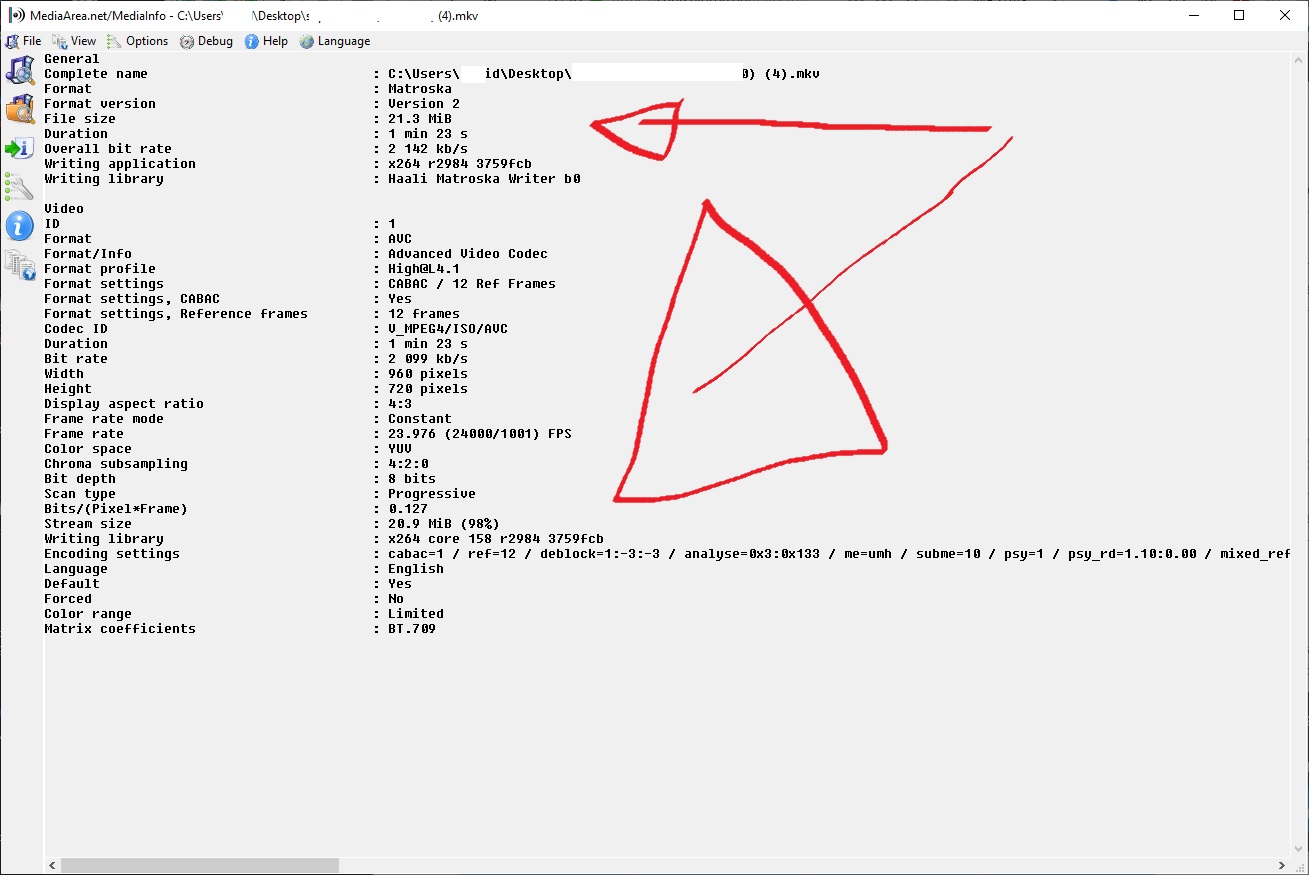The width and height of the screenshot is (1309, 875).
Task: Click the horizontal scrollbar right arrow
Action: 1282,865
